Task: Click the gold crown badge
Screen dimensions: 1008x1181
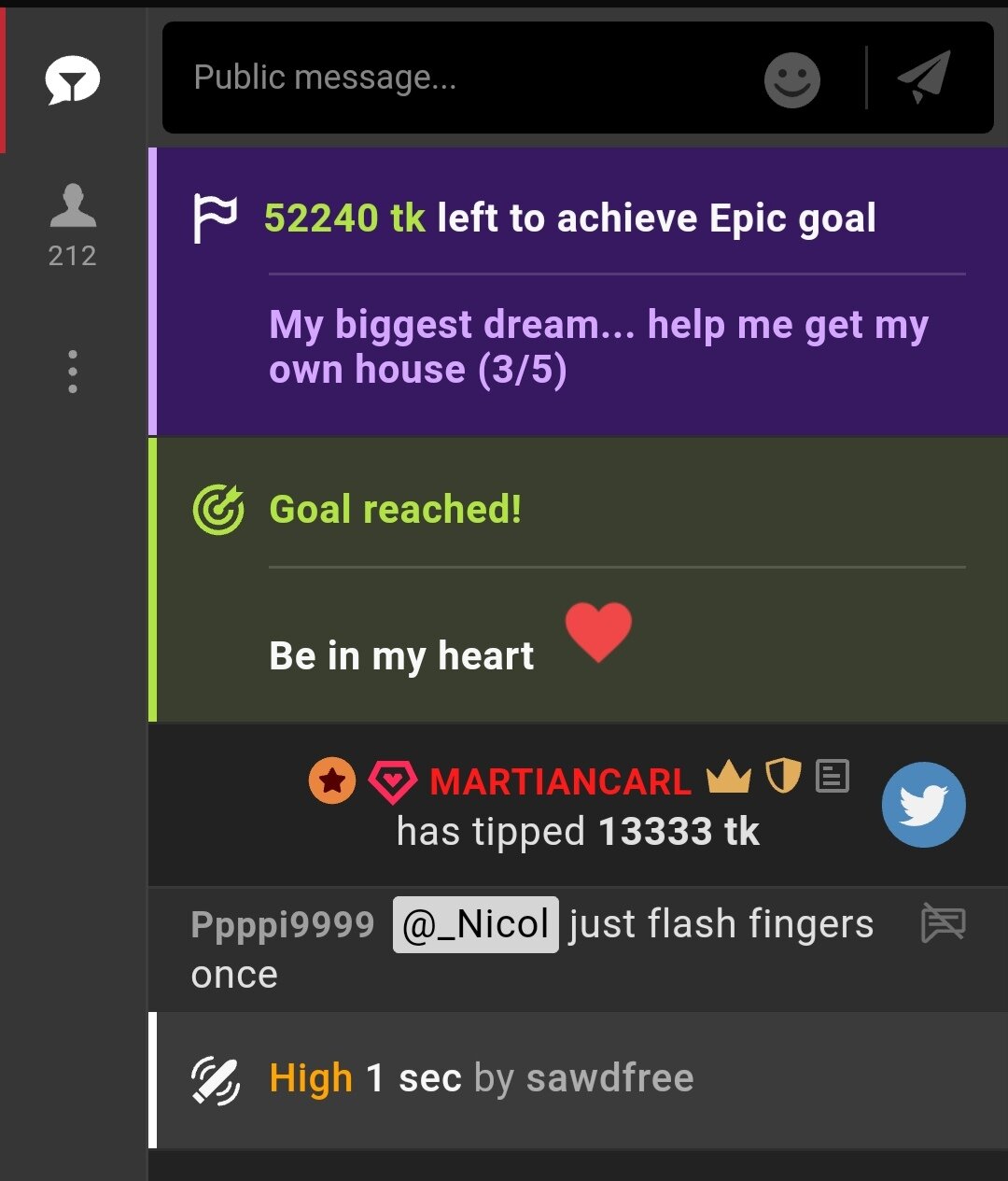Action: (729, 777)
